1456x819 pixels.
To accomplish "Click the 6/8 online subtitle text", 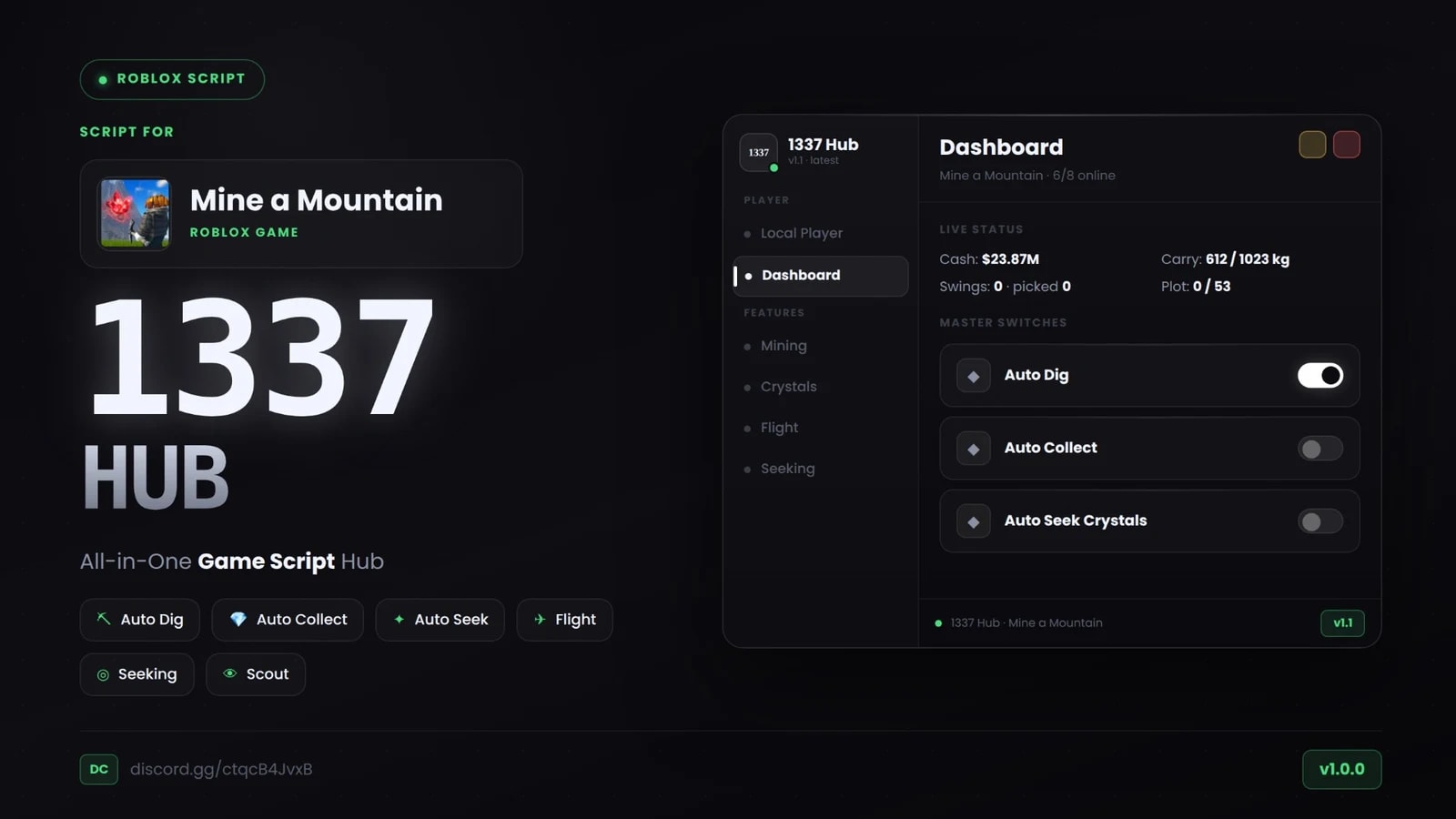I will [x=1084, y=176].
